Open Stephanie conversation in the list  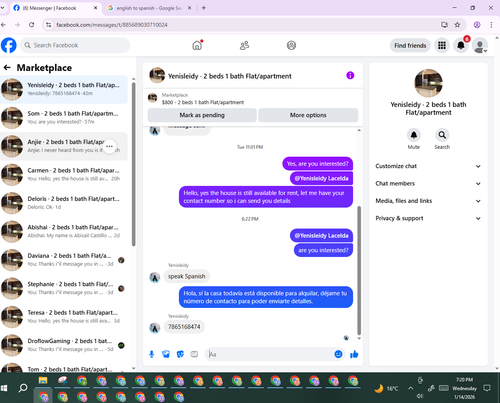tap(64, 288)
